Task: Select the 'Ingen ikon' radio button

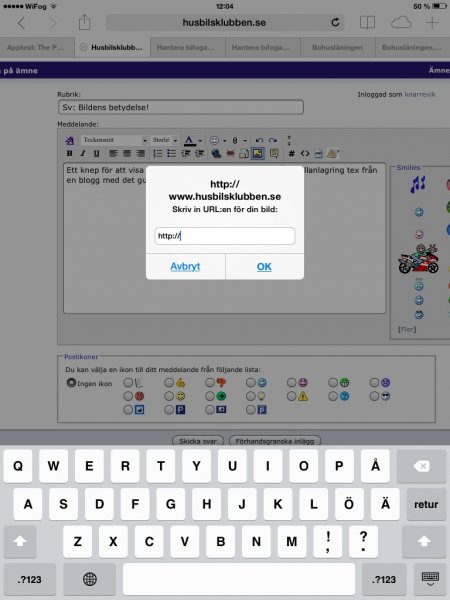Action: pos(71,382)
